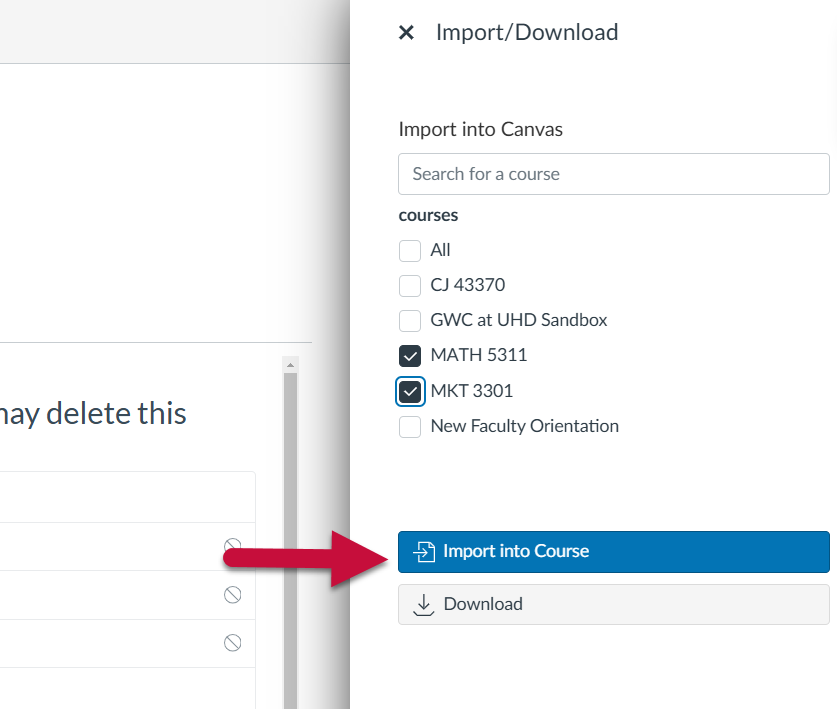This screenshot has width=837, height=709.
Task: Check the All courses checkbox
Action: [x=410, y=250]
